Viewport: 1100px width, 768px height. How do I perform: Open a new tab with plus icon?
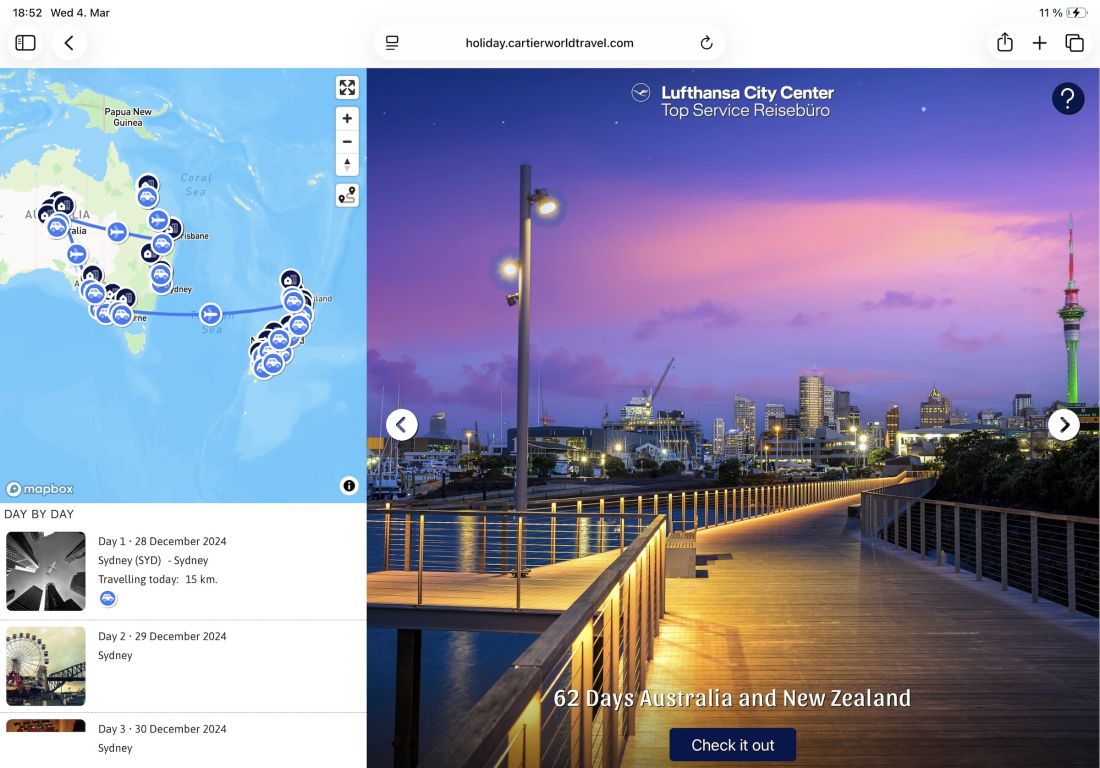coord(1040,43)
